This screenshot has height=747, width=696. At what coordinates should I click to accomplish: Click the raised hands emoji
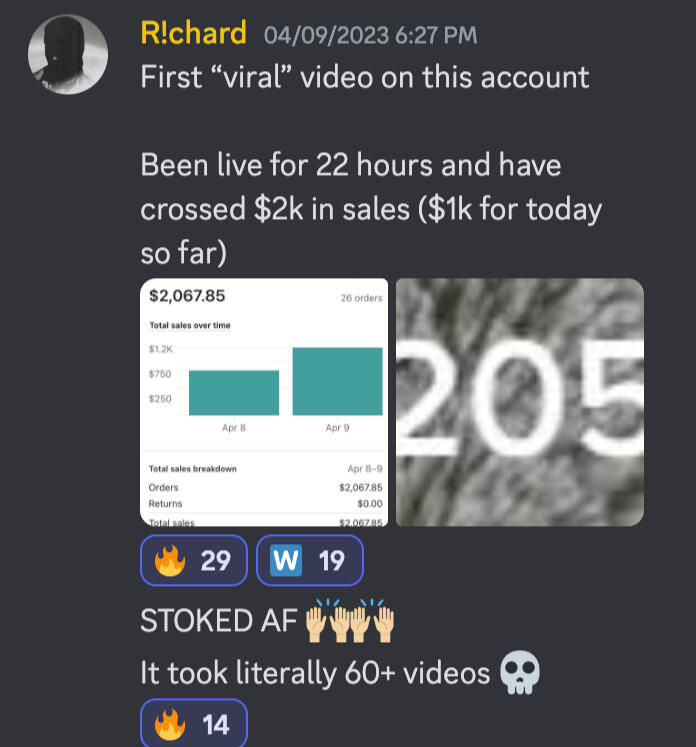(350, 620)
